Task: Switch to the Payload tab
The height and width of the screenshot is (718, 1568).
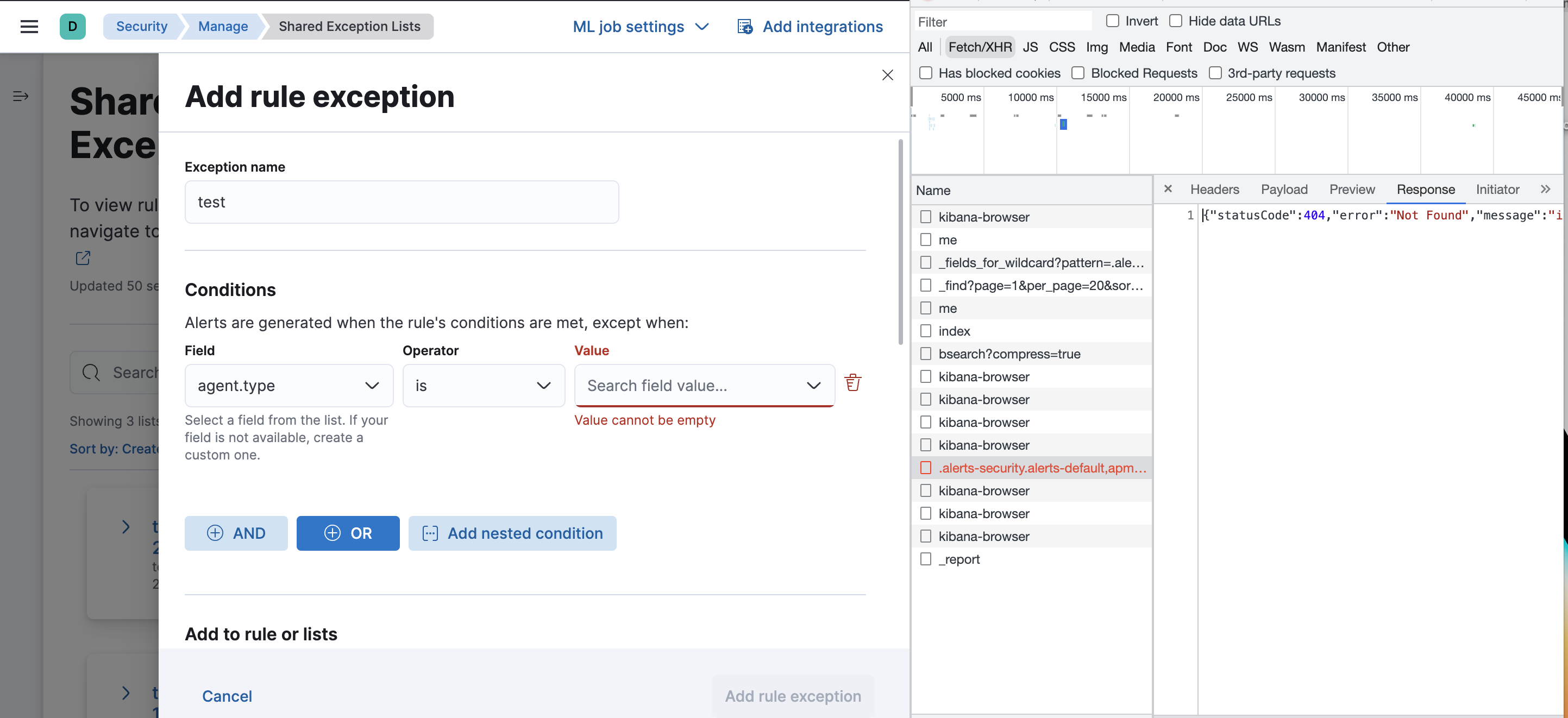Action: pyautogui.click(x=1284, y=189)
